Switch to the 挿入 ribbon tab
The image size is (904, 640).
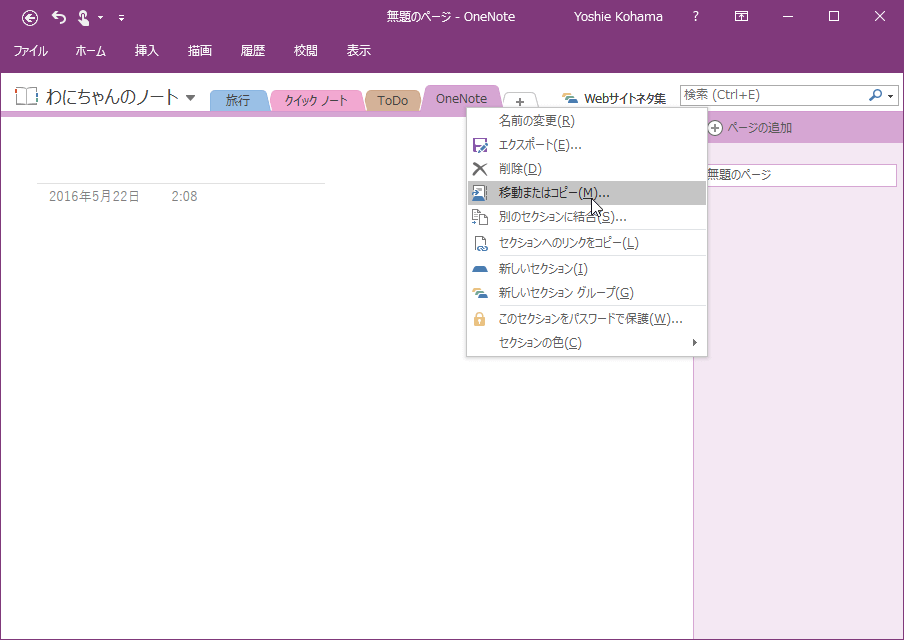click(x=146, y=51)
